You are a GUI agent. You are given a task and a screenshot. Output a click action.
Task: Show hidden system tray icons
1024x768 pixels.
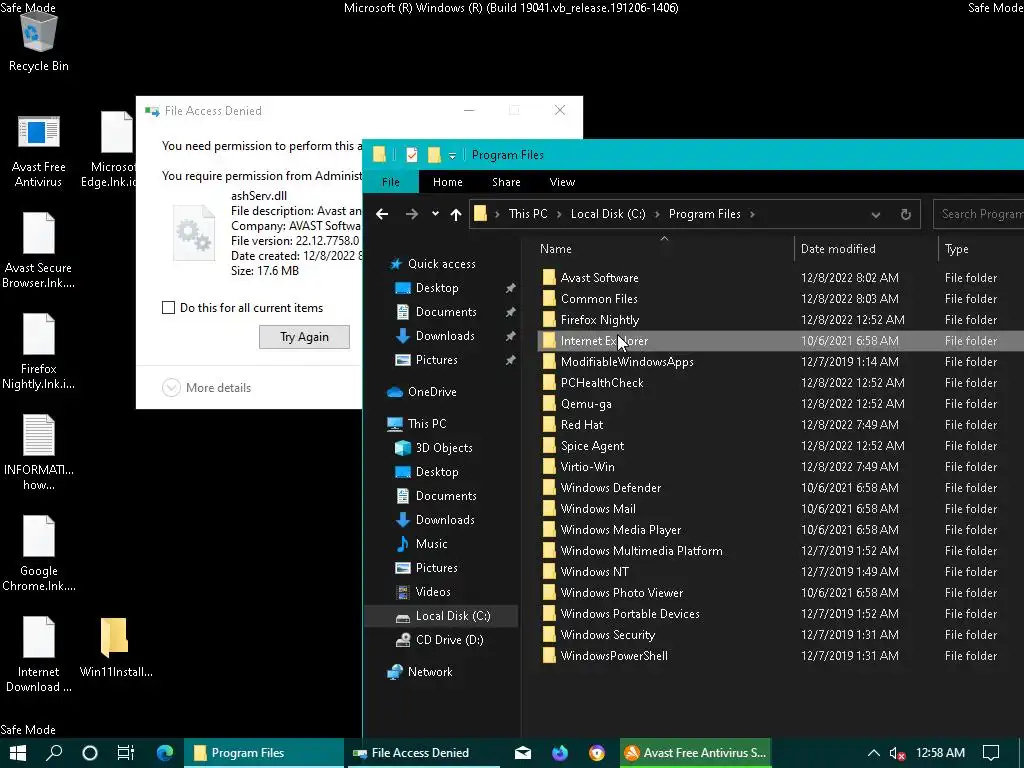[873, 753]
